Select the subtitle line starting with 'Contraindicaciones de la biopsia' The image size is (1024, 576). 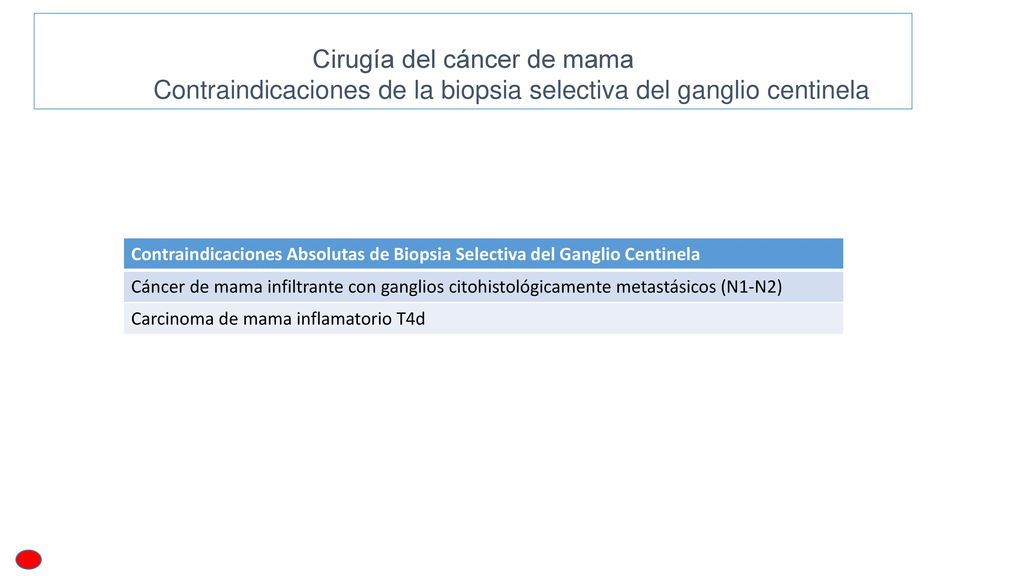tap(511, 90)
